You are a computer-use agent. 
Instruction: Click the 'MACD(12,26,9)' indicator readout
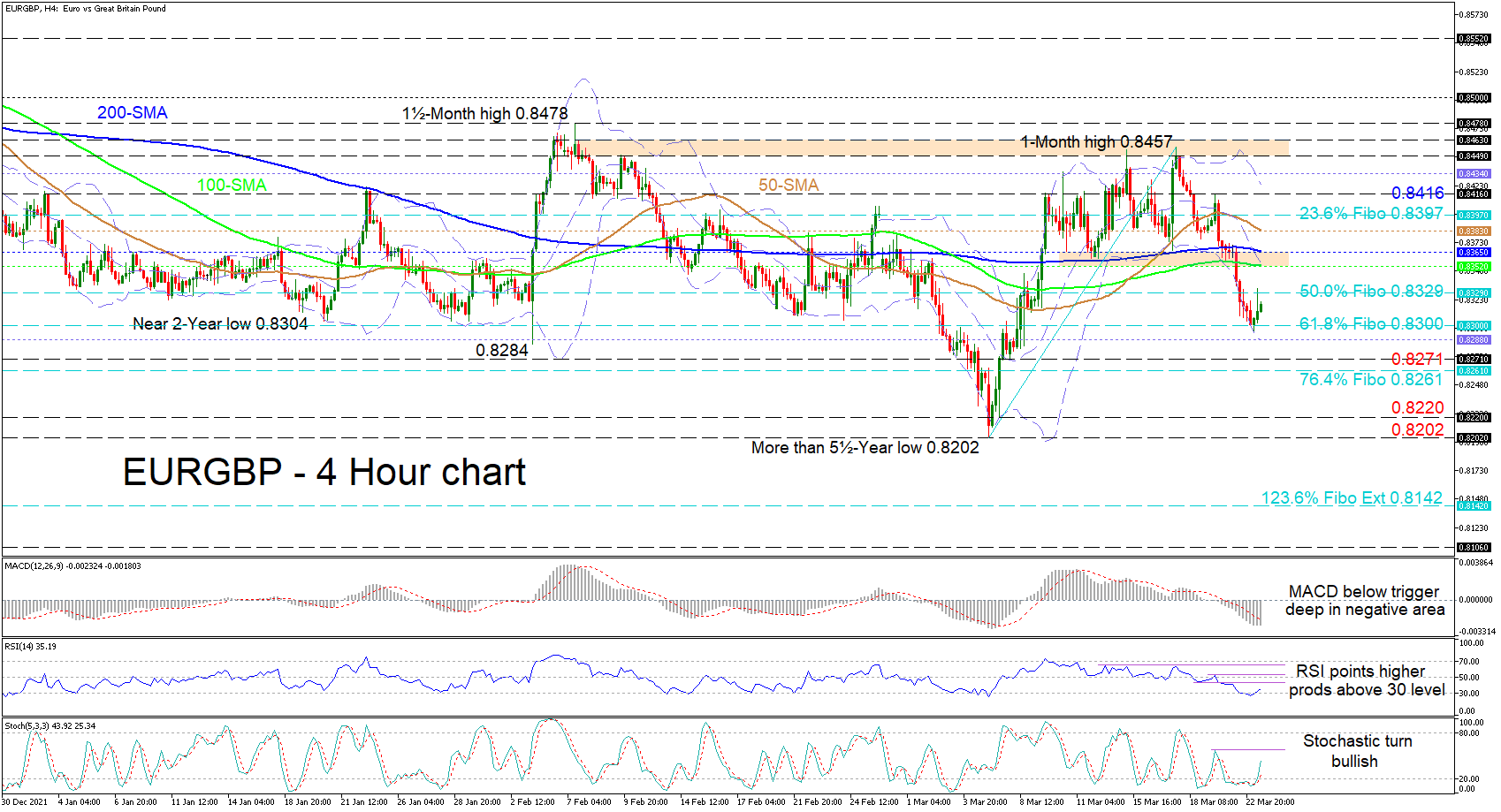coord(72,565)
